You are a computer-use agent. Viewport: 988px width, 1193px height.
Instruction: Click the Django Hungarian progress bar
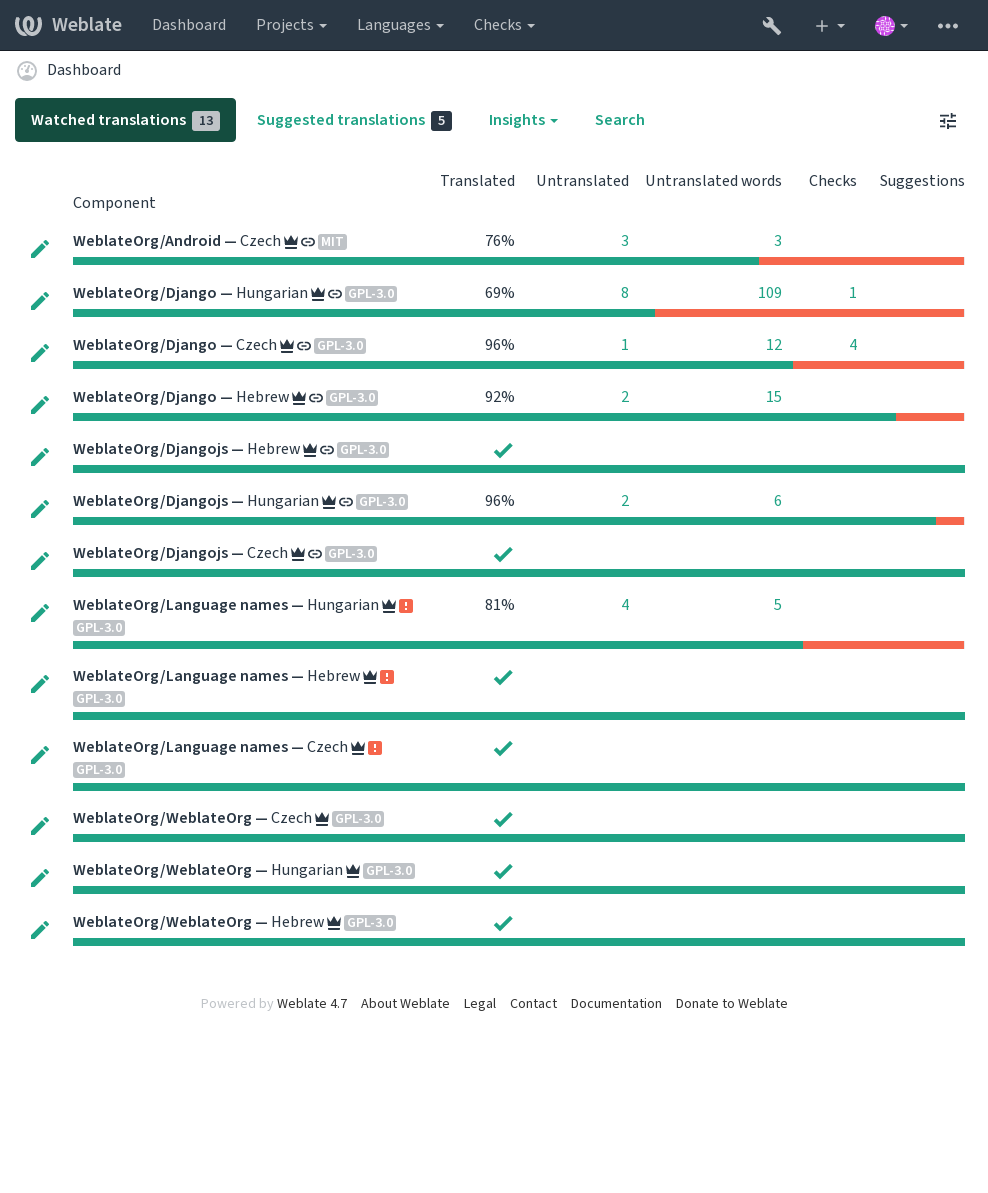click(519, 313)
